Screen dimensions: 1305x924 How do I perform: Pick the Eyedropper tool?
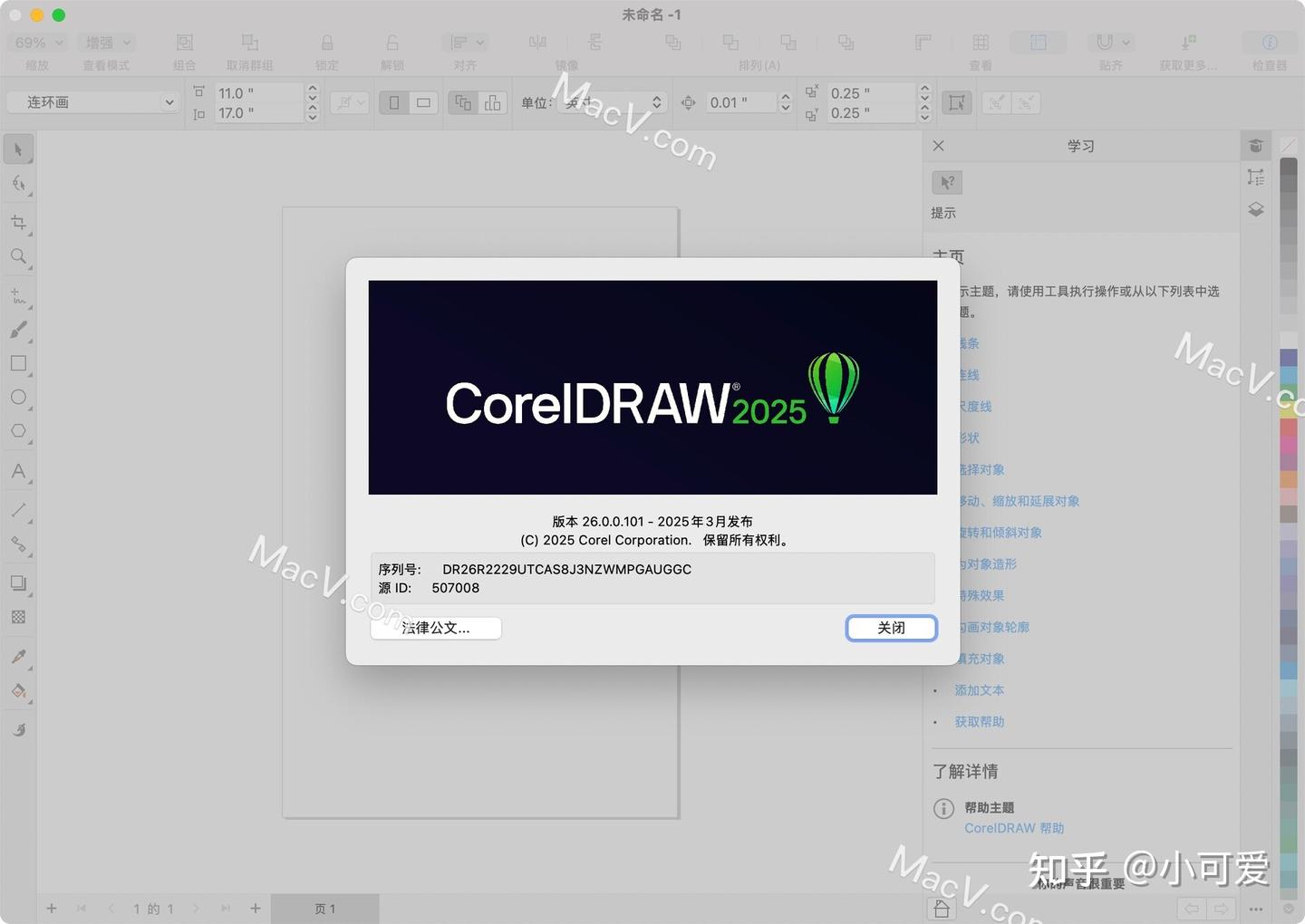19,656
